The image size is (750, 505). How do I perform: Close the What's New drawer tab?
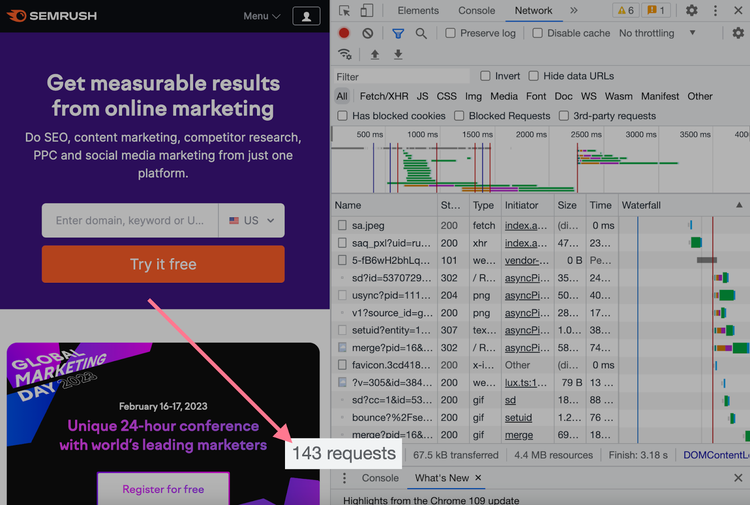(x=478, y=478)
